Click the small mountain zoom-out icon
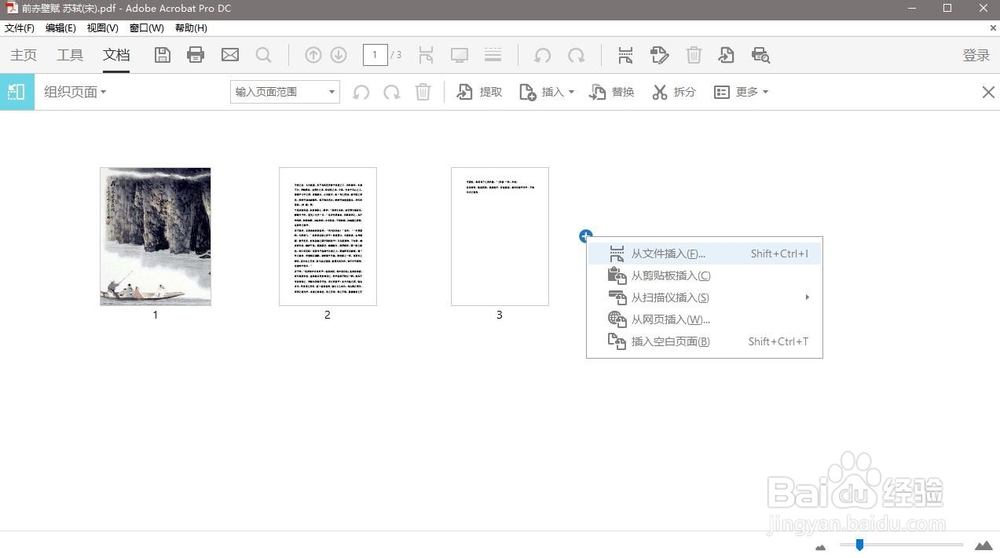The image size is (1000, 558). coord(820,547)
